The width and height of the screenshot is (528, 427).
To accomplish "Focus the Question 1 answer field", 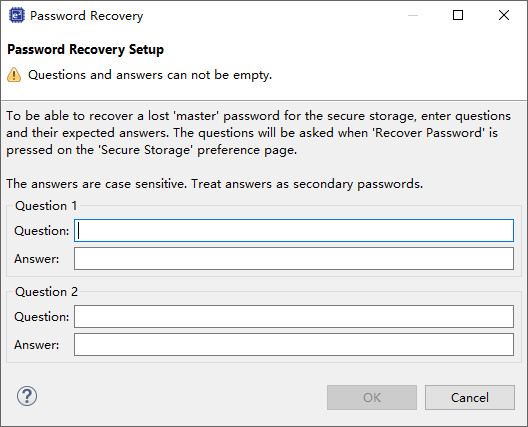I will [x=294, y=259].
